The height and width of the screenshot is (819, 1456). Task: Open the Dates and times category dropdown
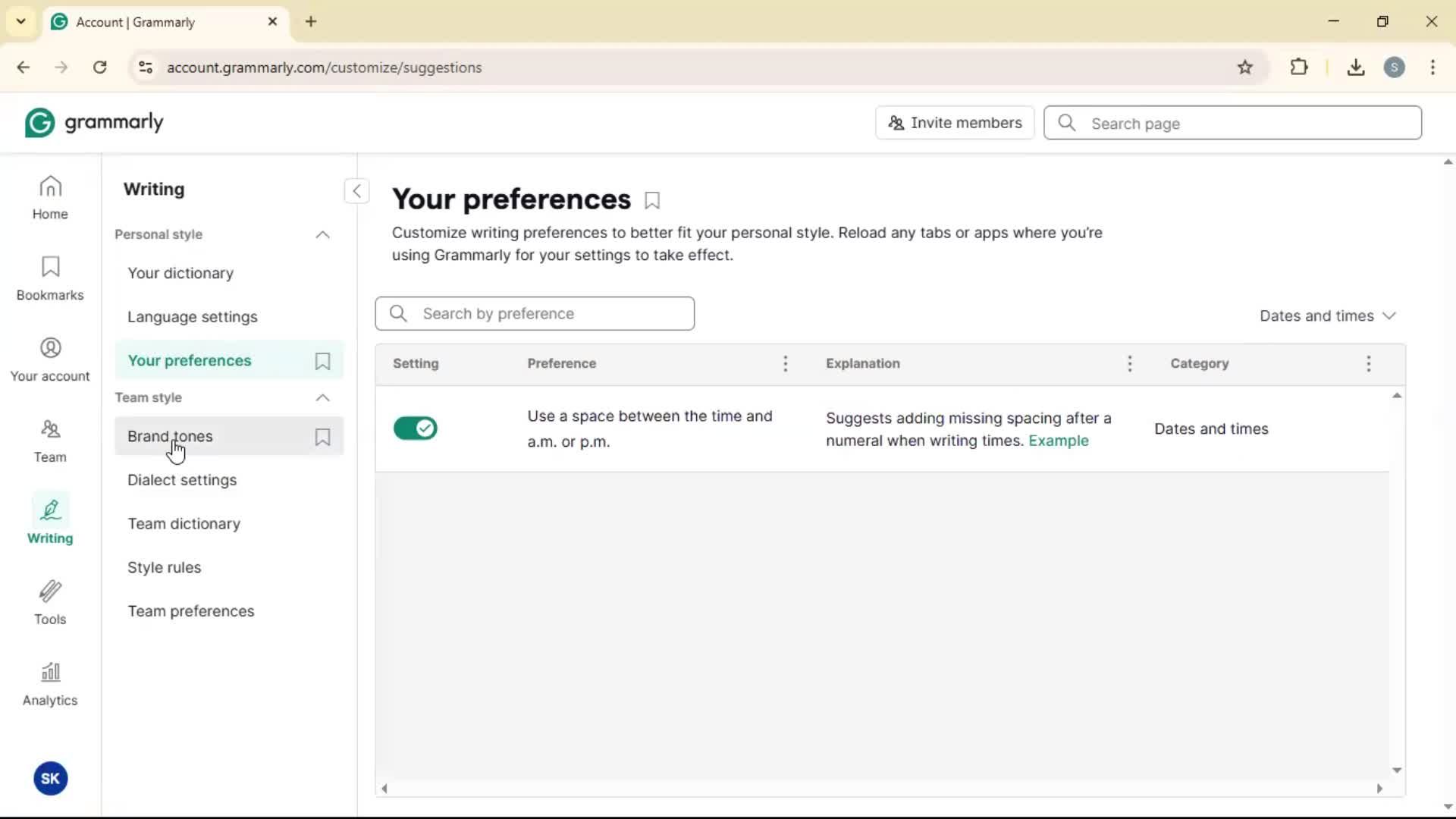pos(1327,315)
